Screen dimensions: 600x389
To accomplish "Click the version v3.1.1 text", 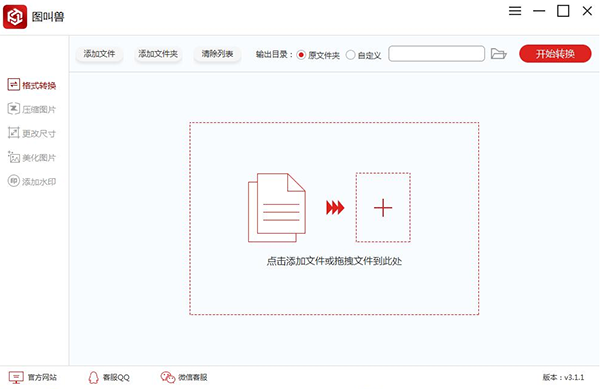I will tap(563, 378).
